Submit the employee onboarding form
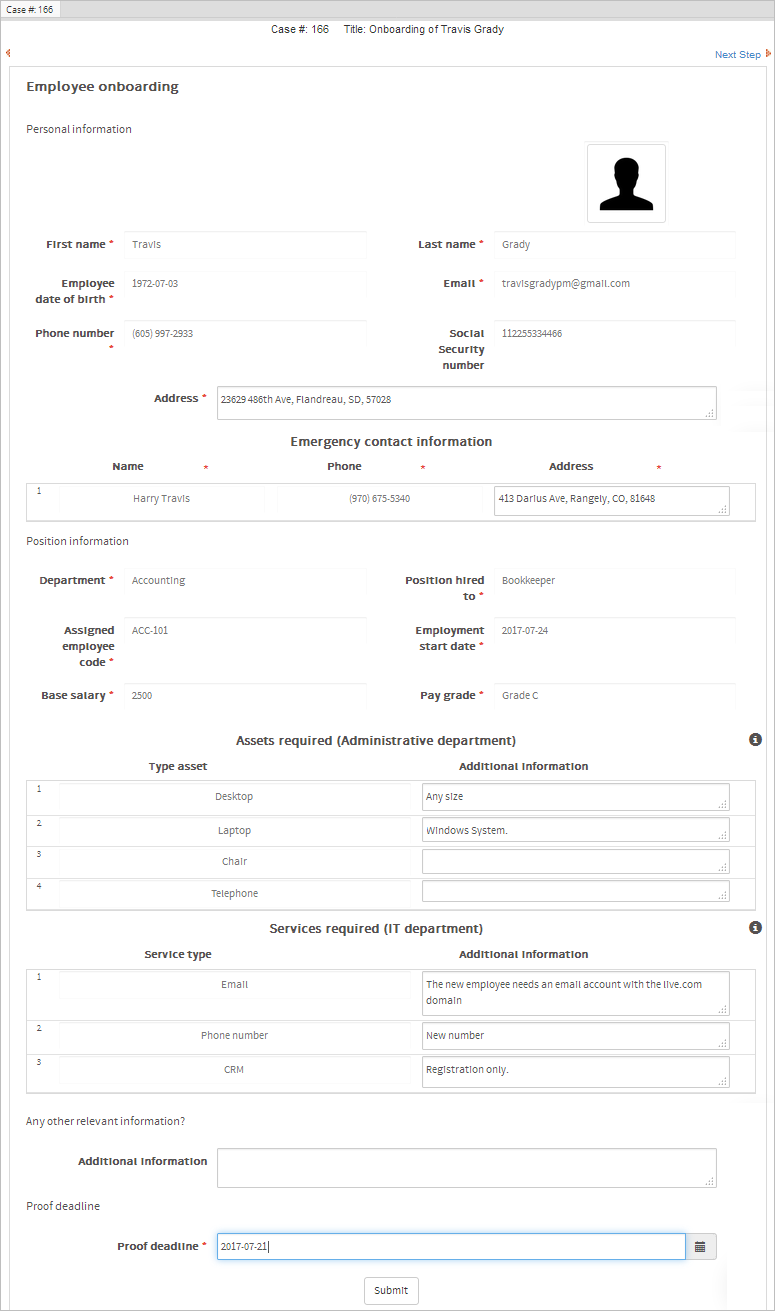This screenshot has height=1311, width=775. tap(391, 1290)
